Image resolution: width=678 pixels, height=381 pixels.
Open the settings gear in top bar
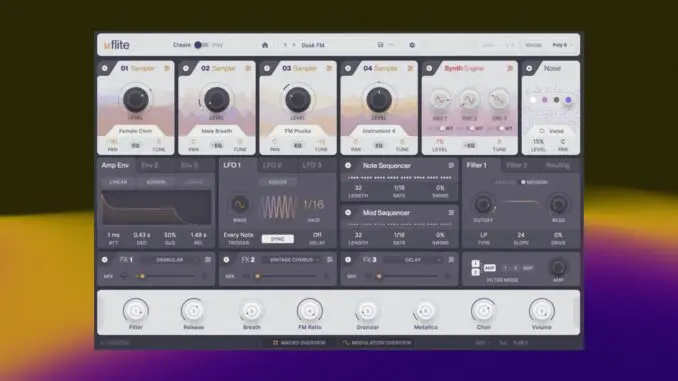pos(412,45)
